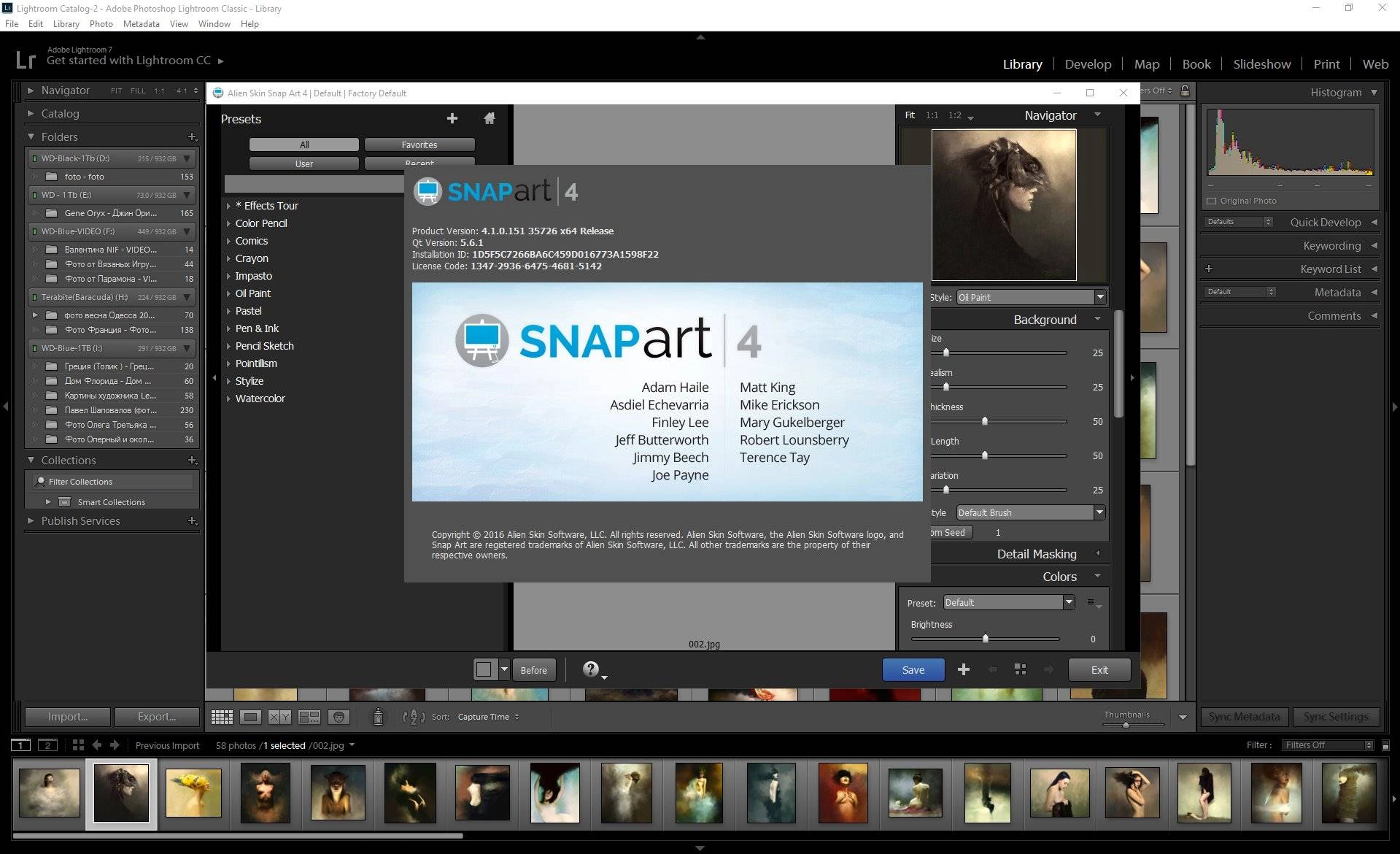The width and height of the screenshot is (1400, 854).
Task: Select the Painter spray can tool
Action: (378, 717)
